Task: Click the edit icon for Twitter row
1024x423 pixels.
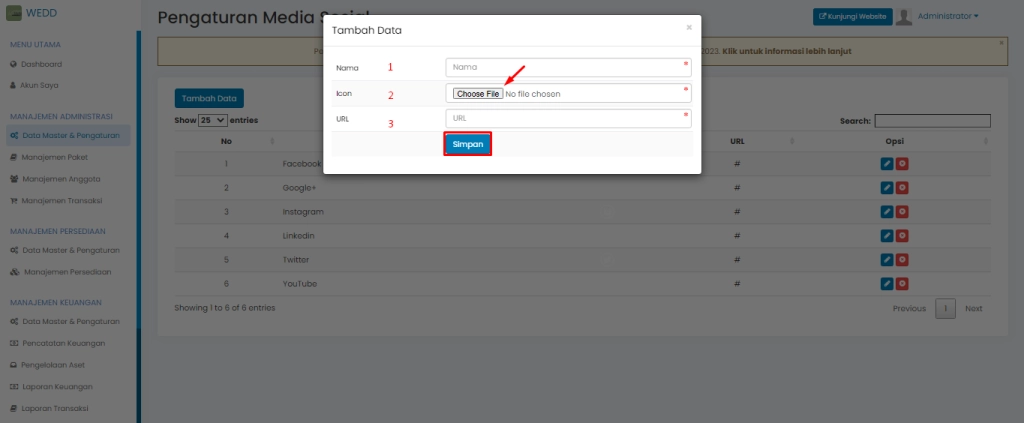Action: pyautogui.click(x=886, y=260)
